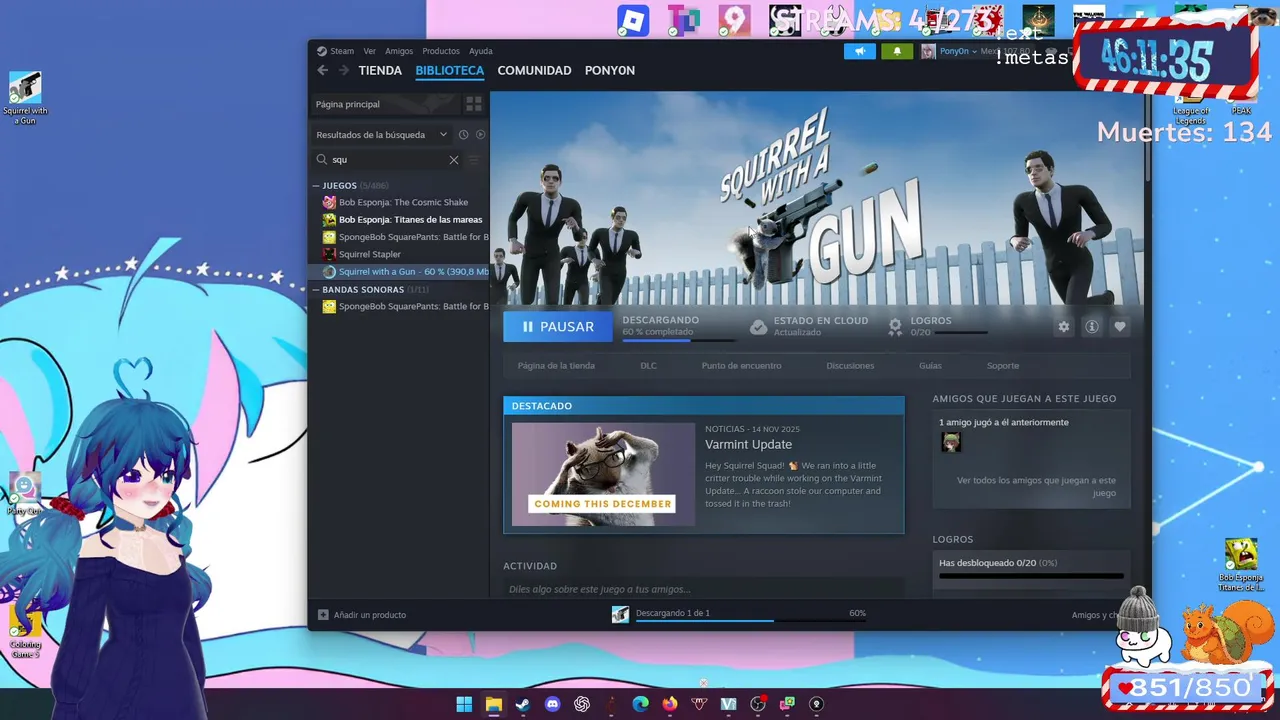Open Discusiones link

coord(850,366)
